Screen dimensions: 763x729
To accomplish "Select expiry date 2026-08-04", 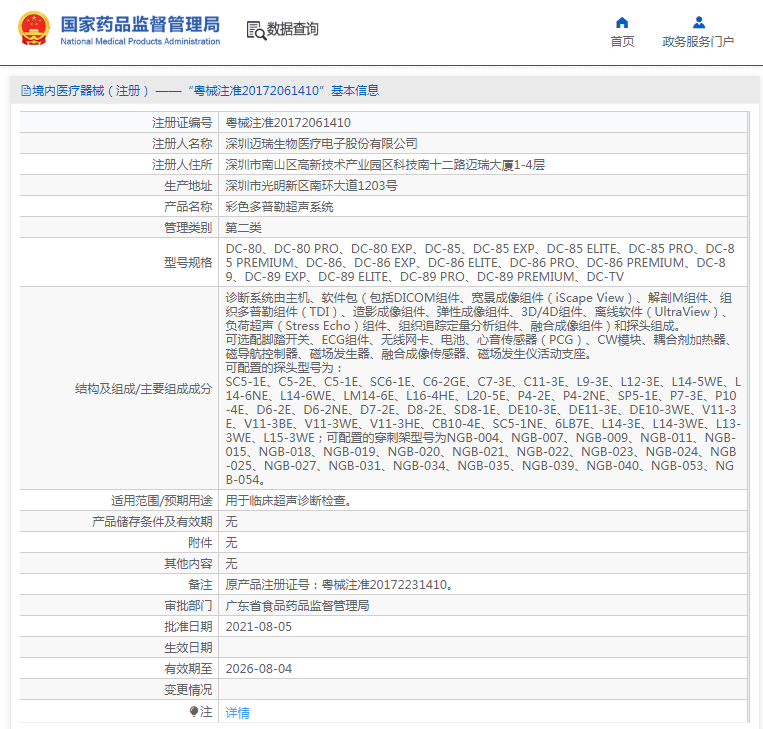I will point(258,668).
